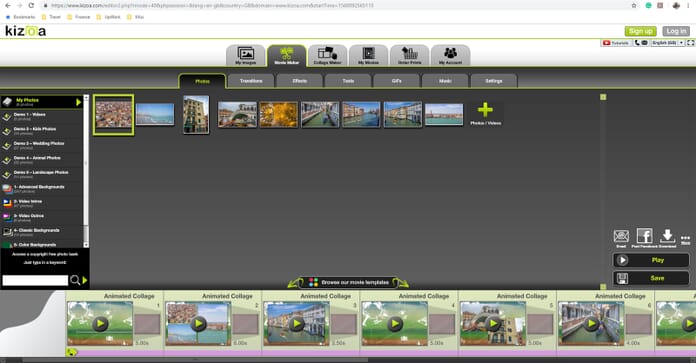Toggle fullscreen mode icon

coord(691,43)
